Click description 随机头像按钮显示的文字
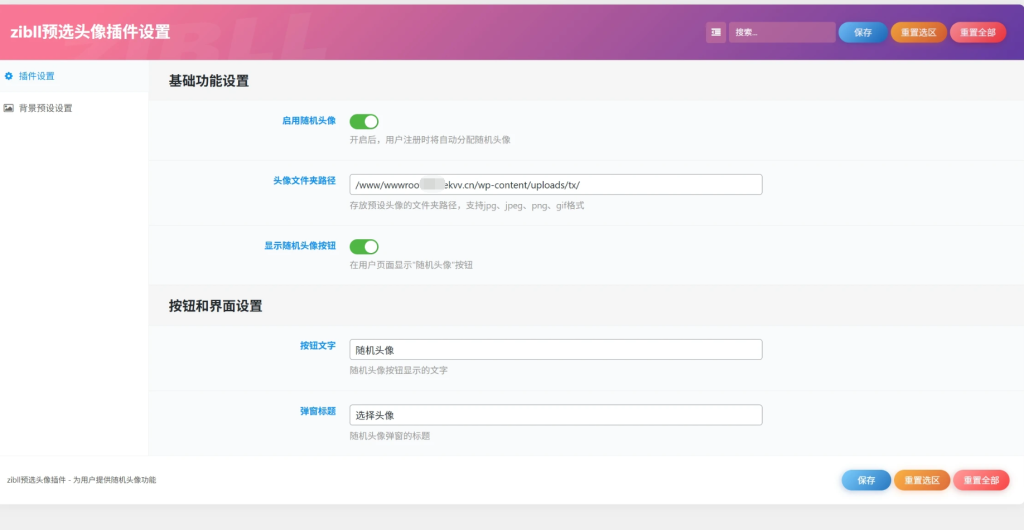Image resolution: width=1024 pixels, height=530 pixels. (x=398, y=371)
